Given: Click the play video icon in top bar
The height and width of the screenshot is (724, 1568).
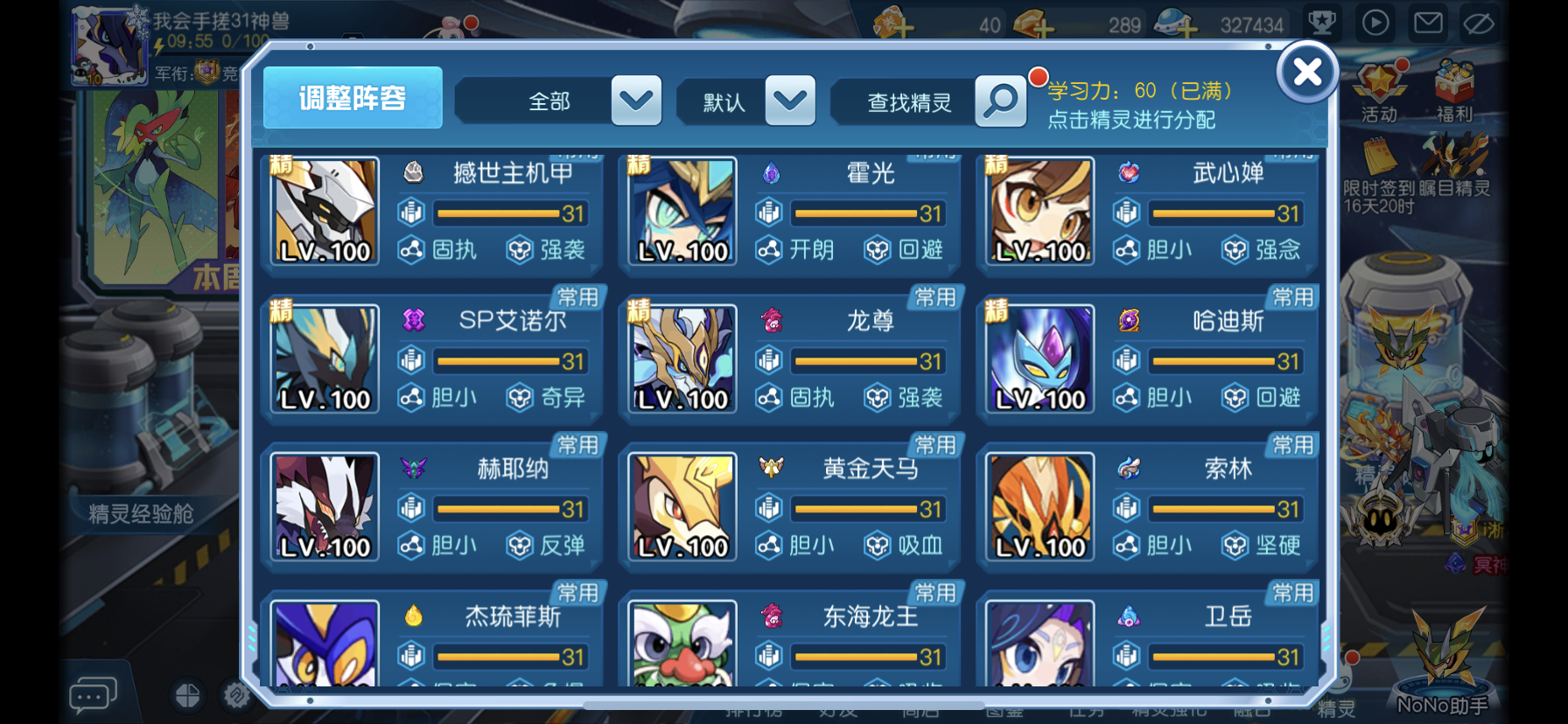Looking at the screenshot, I should 1375,23.
